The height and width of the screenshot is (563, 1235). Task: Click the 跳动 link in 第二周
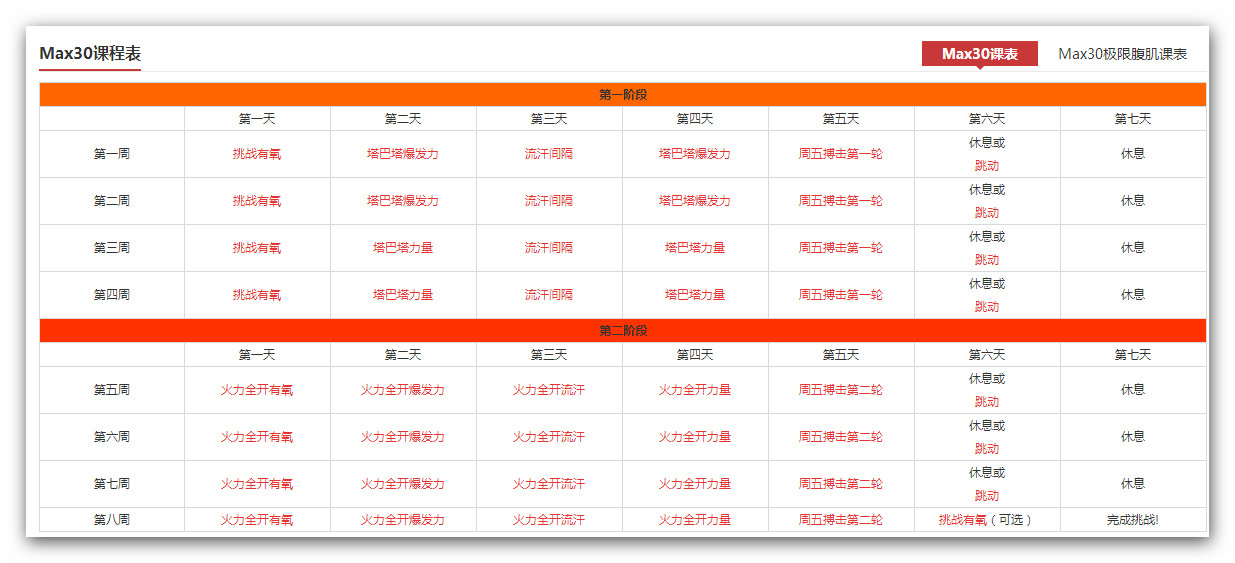pos(987,213)
